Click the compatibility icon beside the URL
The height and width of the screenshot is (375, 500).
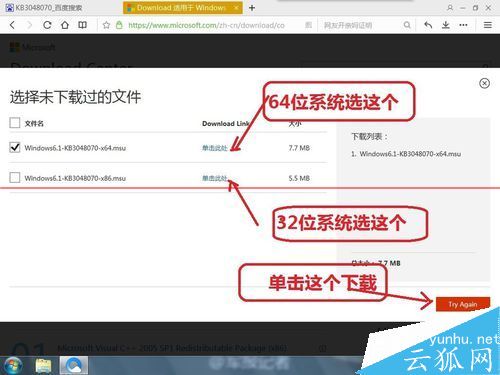(x=309, y=25)
